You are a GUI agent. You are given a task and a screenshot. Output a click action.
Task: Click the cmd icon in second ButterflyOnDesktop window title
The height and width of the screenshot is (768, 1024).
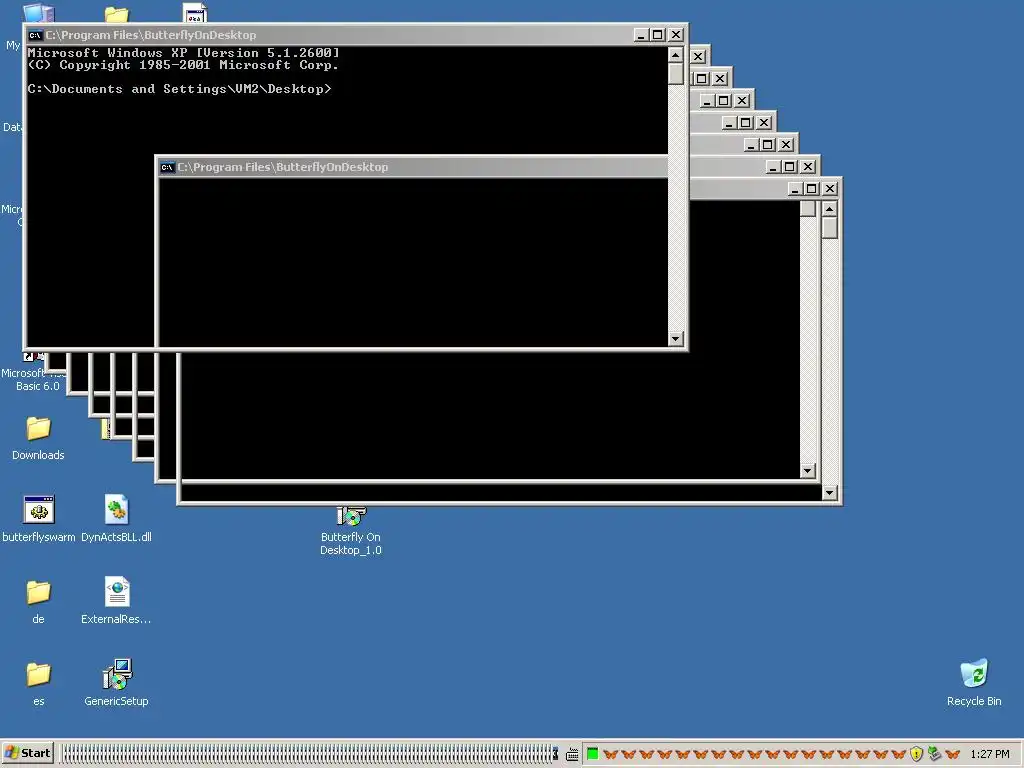[167, 167]
